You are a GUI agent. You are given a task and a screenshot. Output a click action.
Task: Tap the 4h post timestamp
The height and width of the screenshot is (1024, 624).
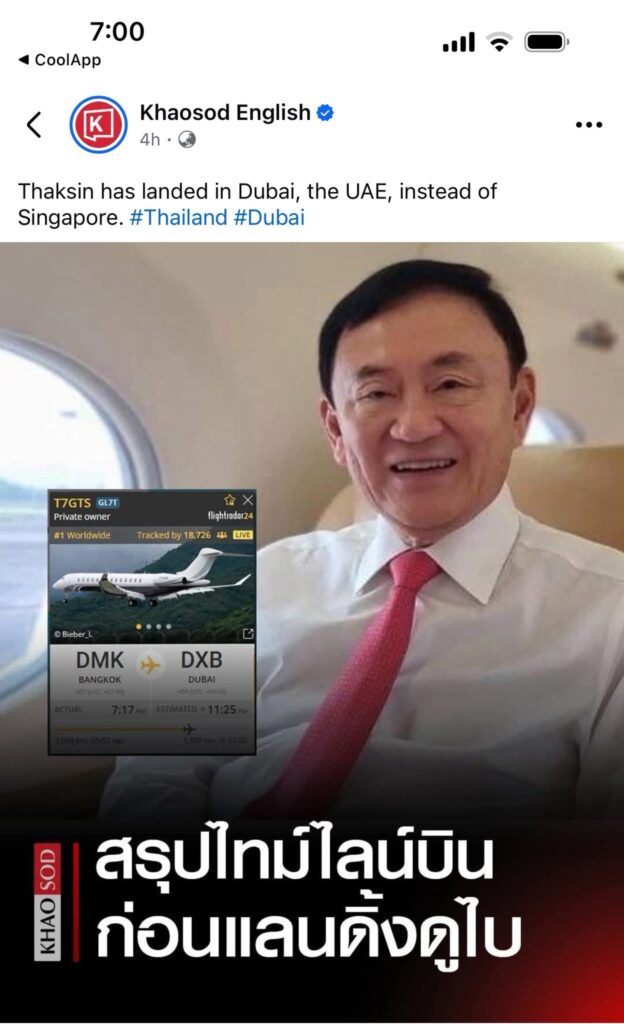pyautogui.click(x=149, y=140)
